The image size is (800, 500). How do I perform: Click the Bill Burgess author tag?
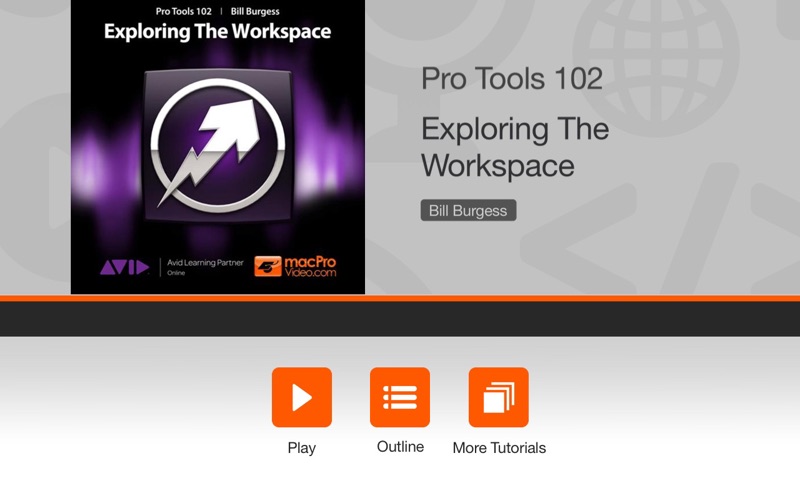pos(468,210)
